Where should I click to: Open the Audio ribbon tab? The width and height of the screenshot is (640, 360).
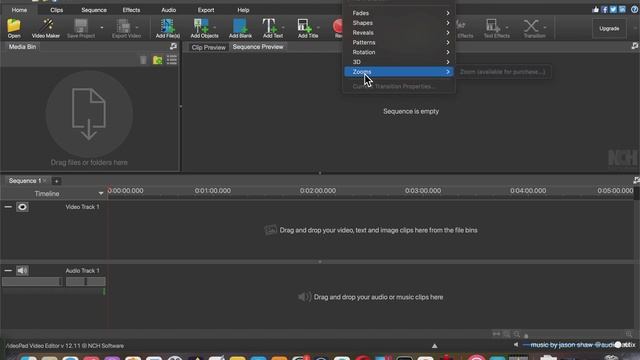point(168,10)
